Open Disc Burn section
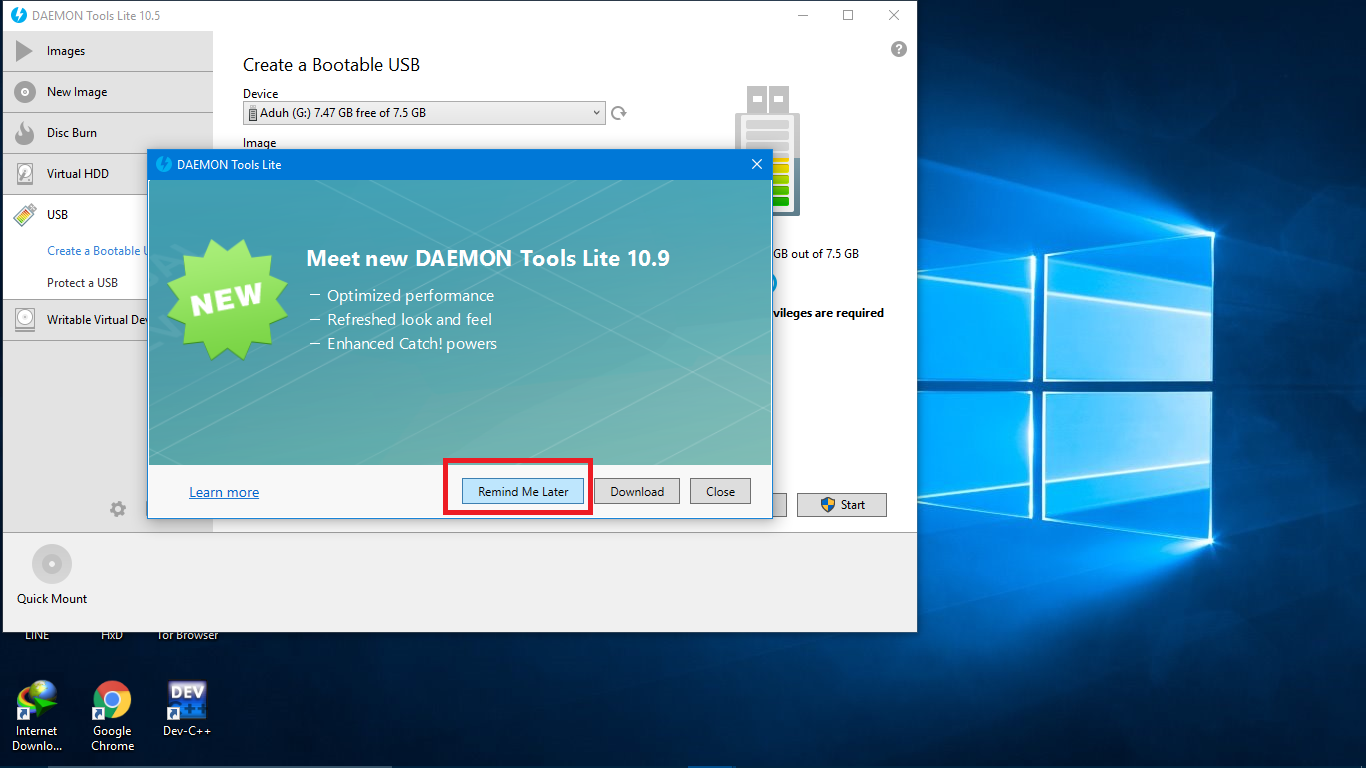The height and width of the screenshot is (768, 1366). click(x=108, y=133)
